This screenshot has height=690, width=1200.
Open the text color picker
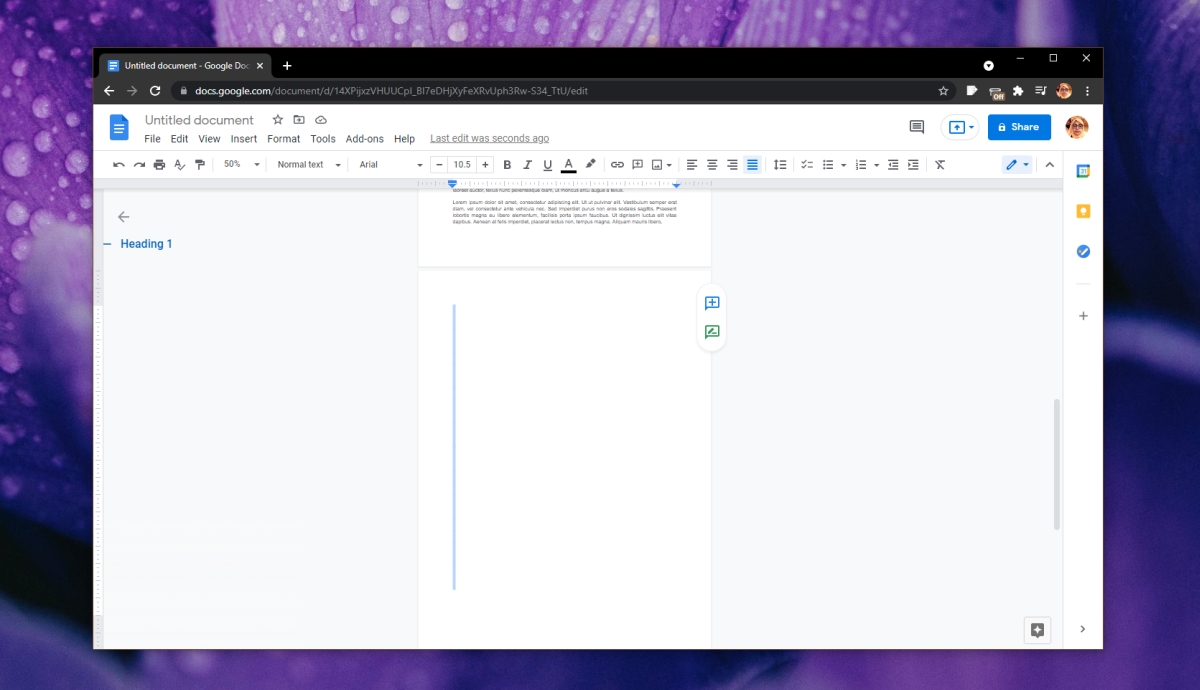tap(568, 165)
